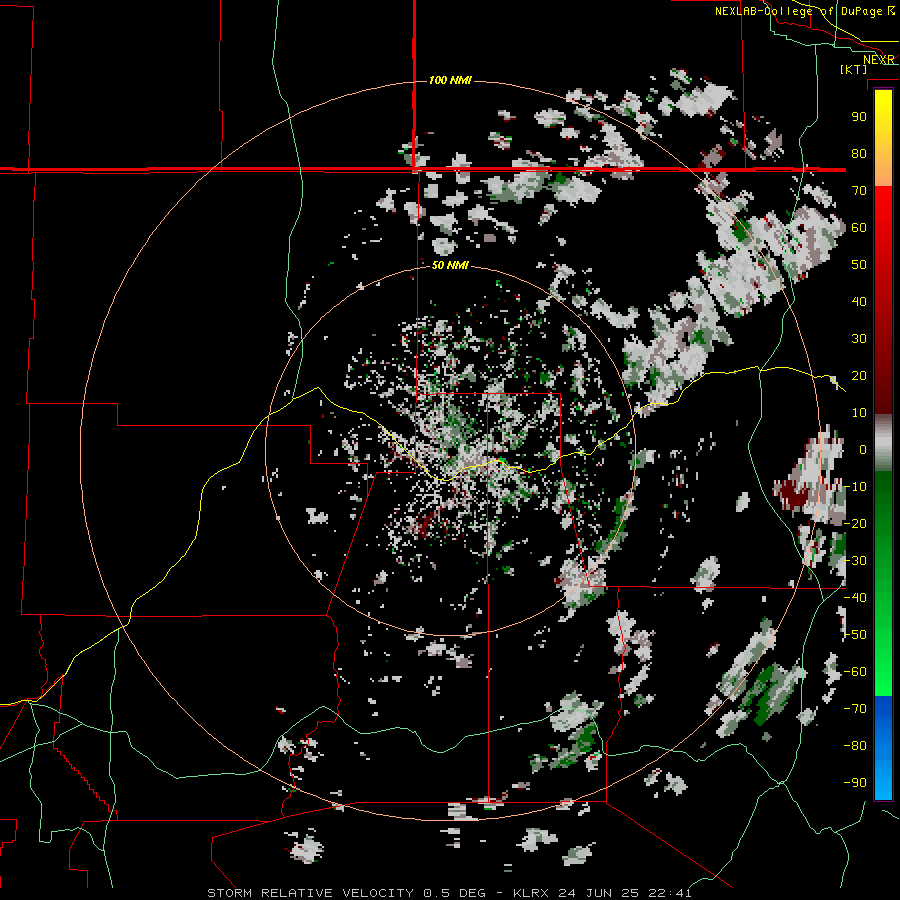
Task: Select the positive 10 knot scale label
Action: [859, 413]
